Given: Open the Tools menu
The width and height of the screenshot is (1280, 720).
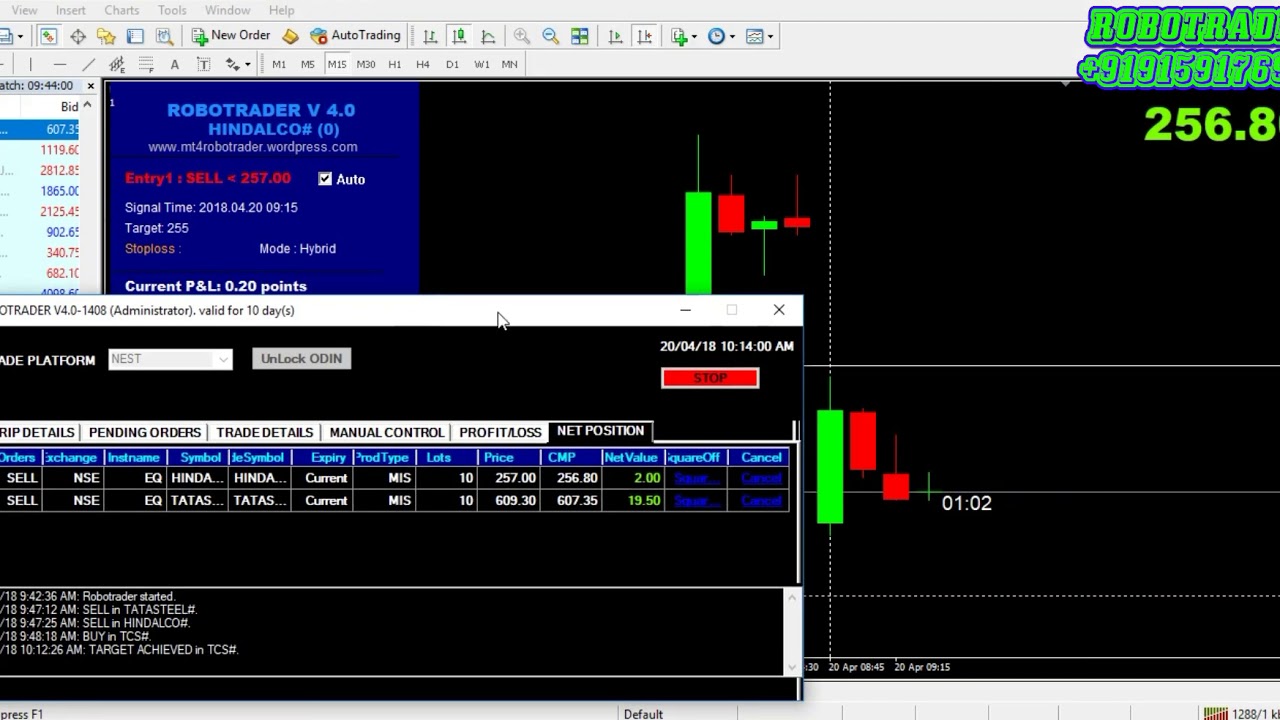Looking at the screenshot, I should tap(172, 10).
